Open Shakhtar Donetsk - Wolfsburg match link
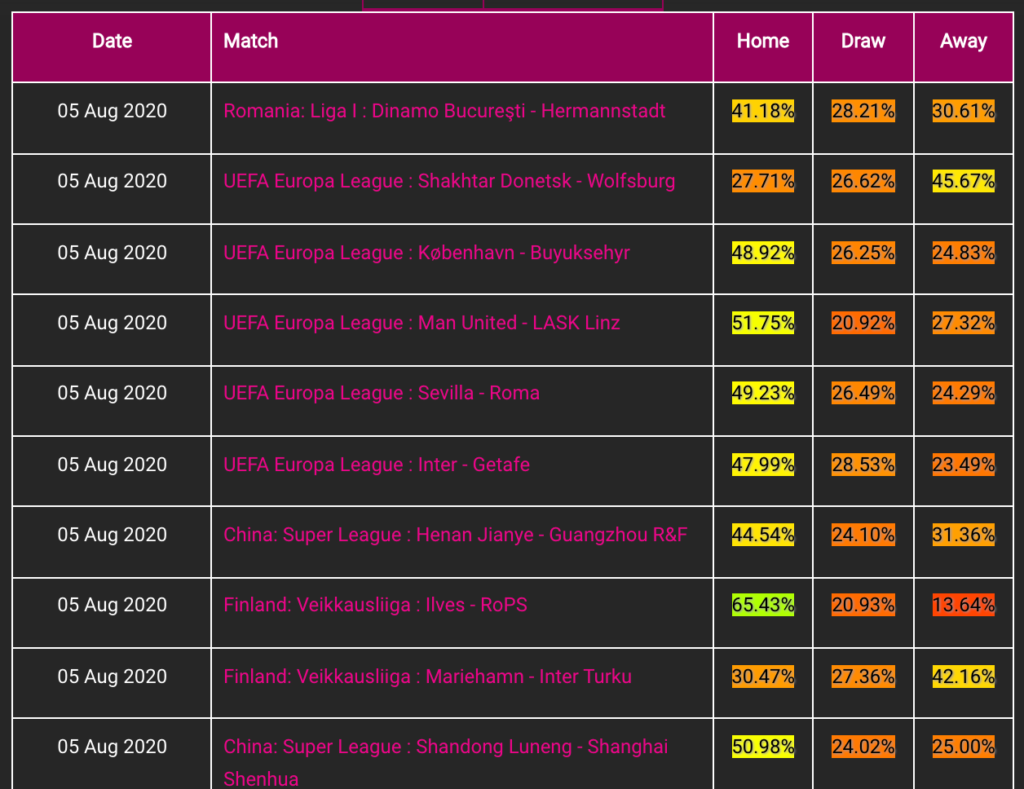This screenshot has width=1024, height=789. click(x=449, y=181)
